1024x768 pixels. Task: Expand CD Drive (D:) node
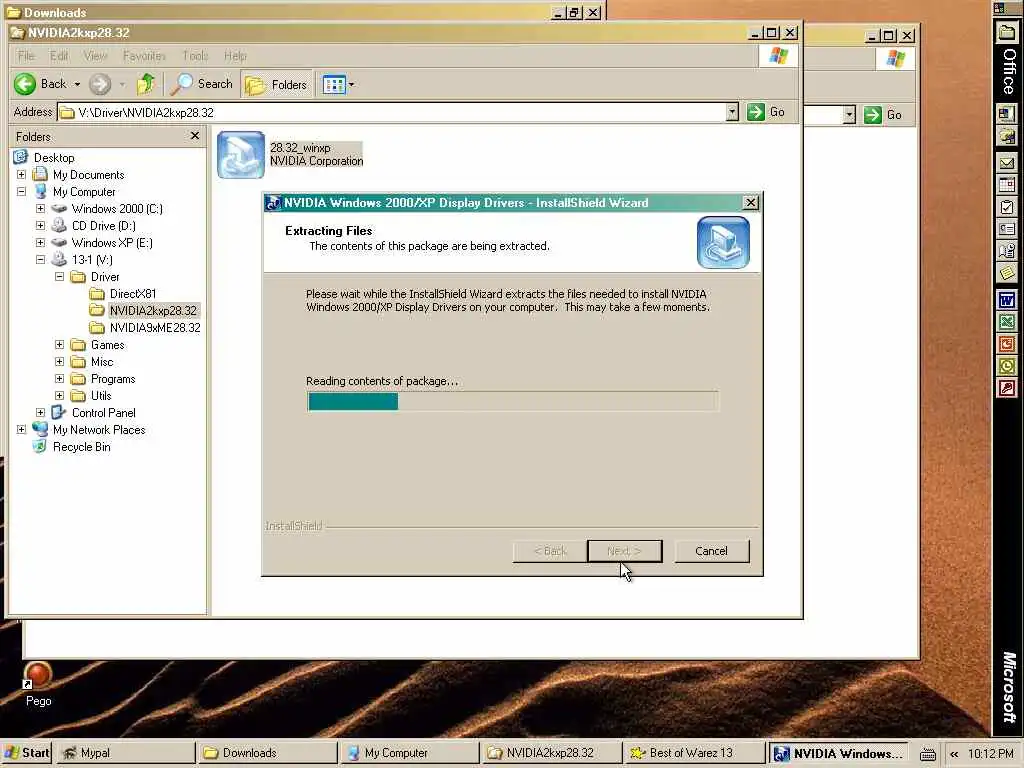[40, 225]
